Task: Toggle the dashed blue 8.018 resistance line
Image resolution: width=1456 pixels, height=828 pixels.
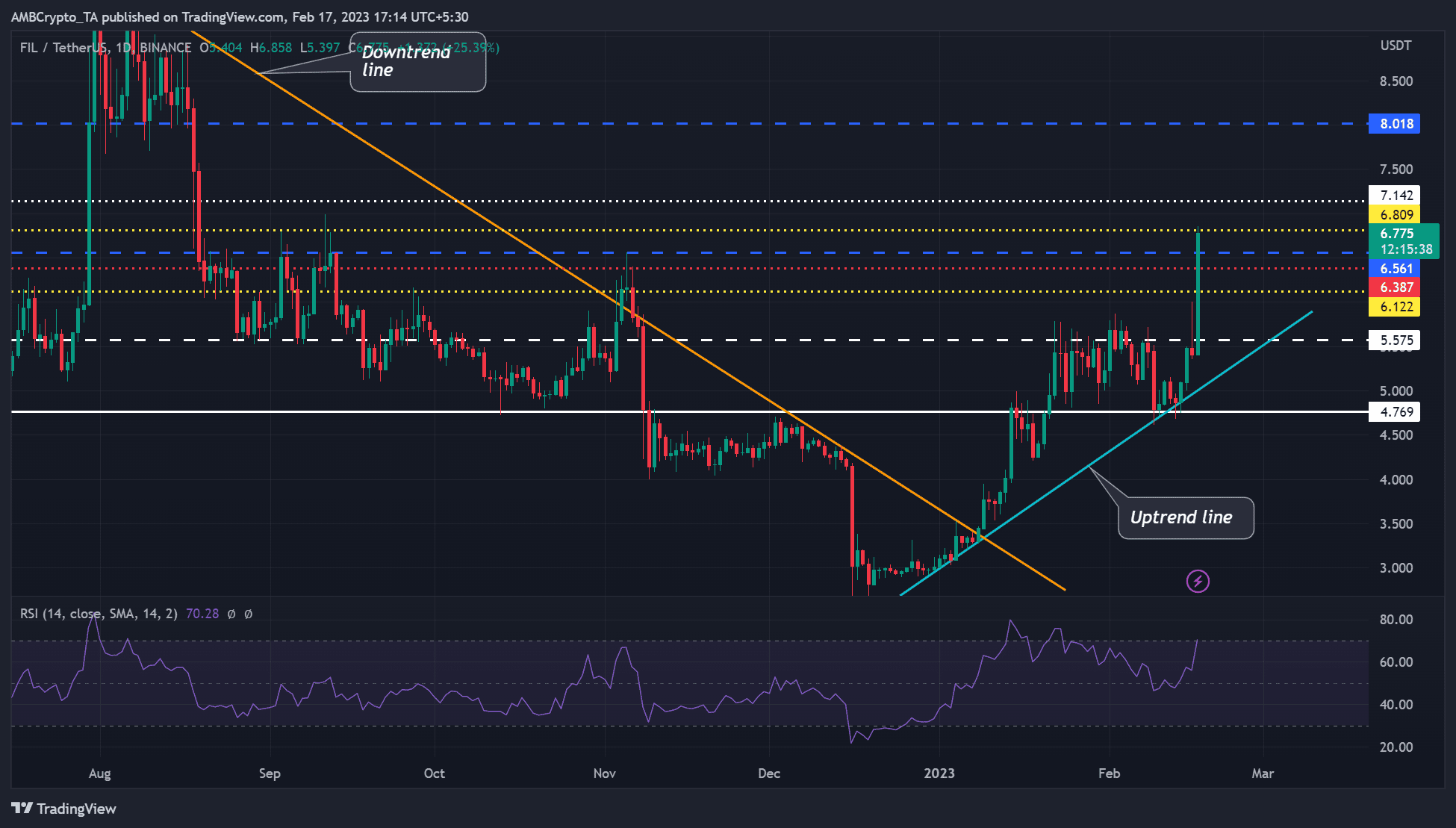Action: 672,123
